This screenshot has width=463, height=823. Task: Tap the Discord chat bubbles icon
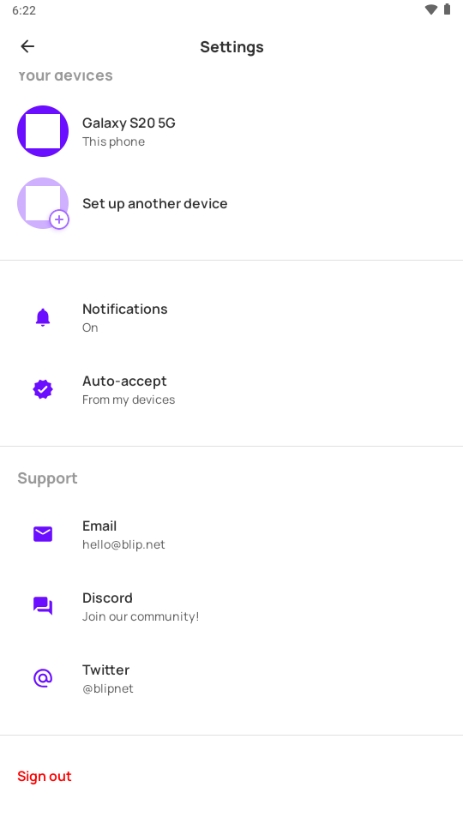pyautogui.click(x=43, y=606)
